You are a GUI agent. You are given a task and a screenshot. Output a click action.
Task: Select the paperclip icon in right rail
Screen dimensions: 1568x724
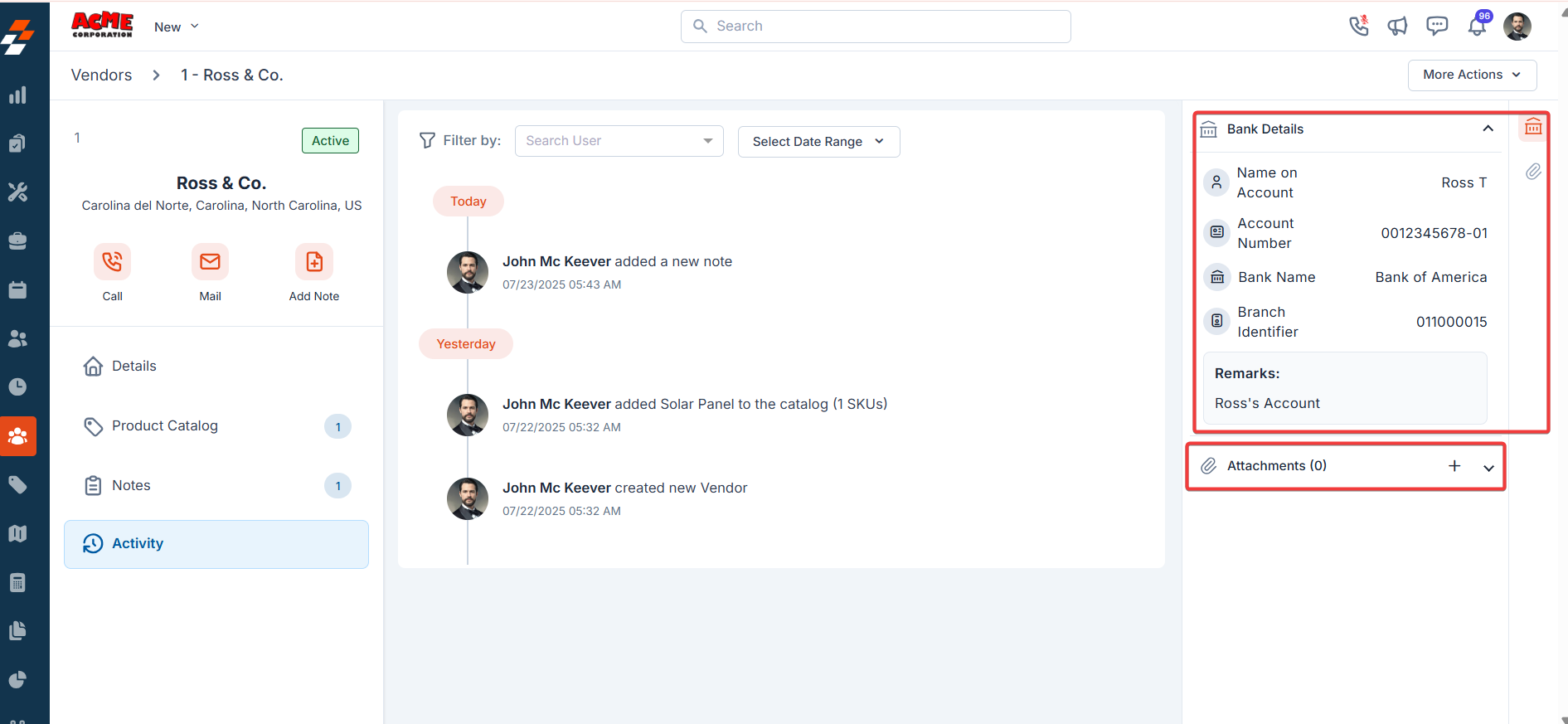point(1533,172)
